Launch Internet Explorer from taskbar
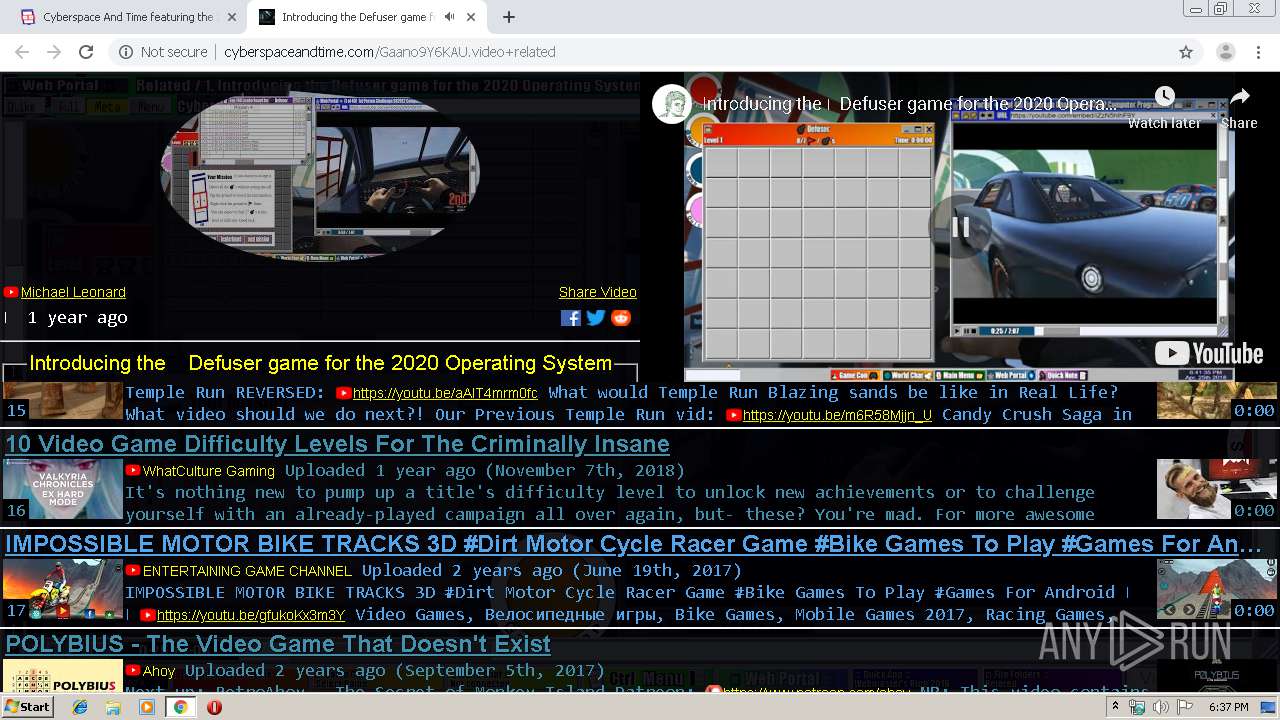The height and width of the screenshot is (720, 1280). tap(81, 707)
